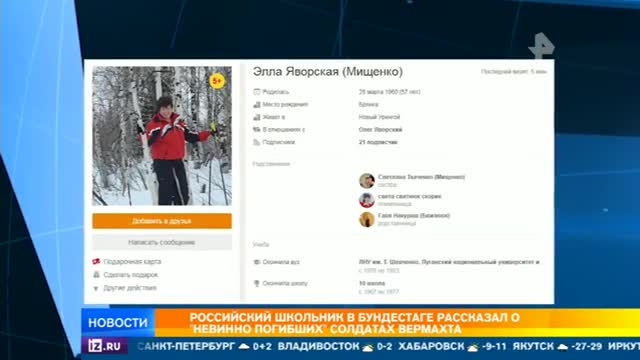Image resolution: width=640 pixels, height=360 pixels.
Task: Click the 'В отношениях с' relationship icon
Action: coord(257,130)
